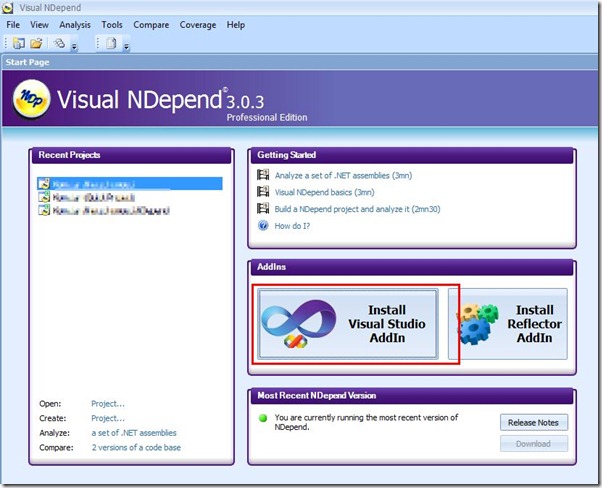Click the AddIns panel header
Screen dimensions: 602x488
[412, 267]
